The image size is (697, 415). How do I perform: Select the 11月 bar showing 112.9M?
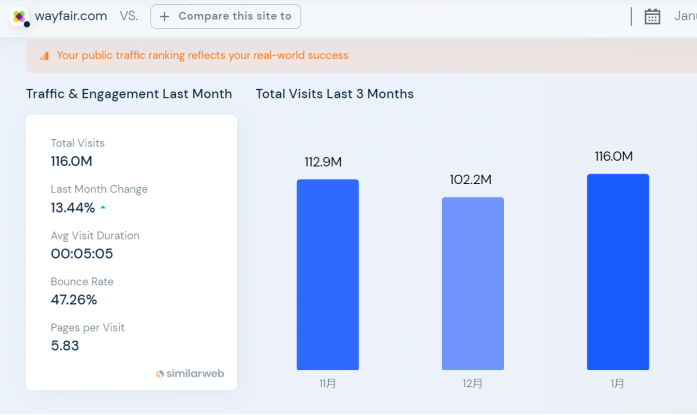pyautogui.click(x=327, y=274)
